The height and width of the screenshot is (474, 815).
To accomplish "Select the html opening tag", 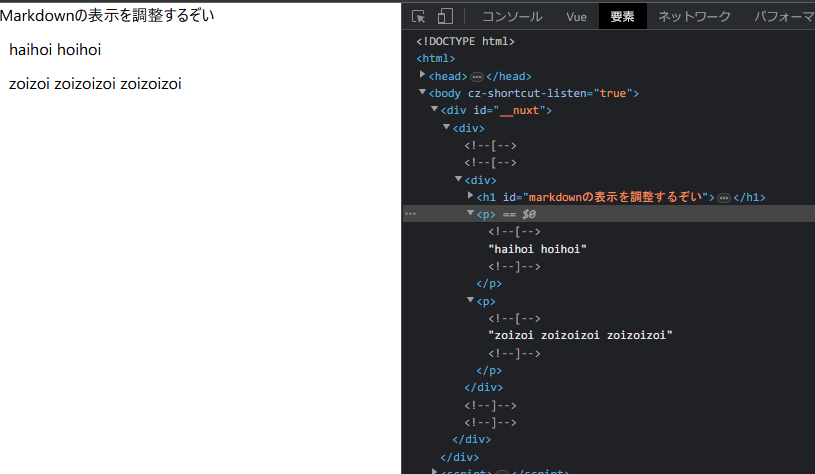I will [x=436, y=58].
